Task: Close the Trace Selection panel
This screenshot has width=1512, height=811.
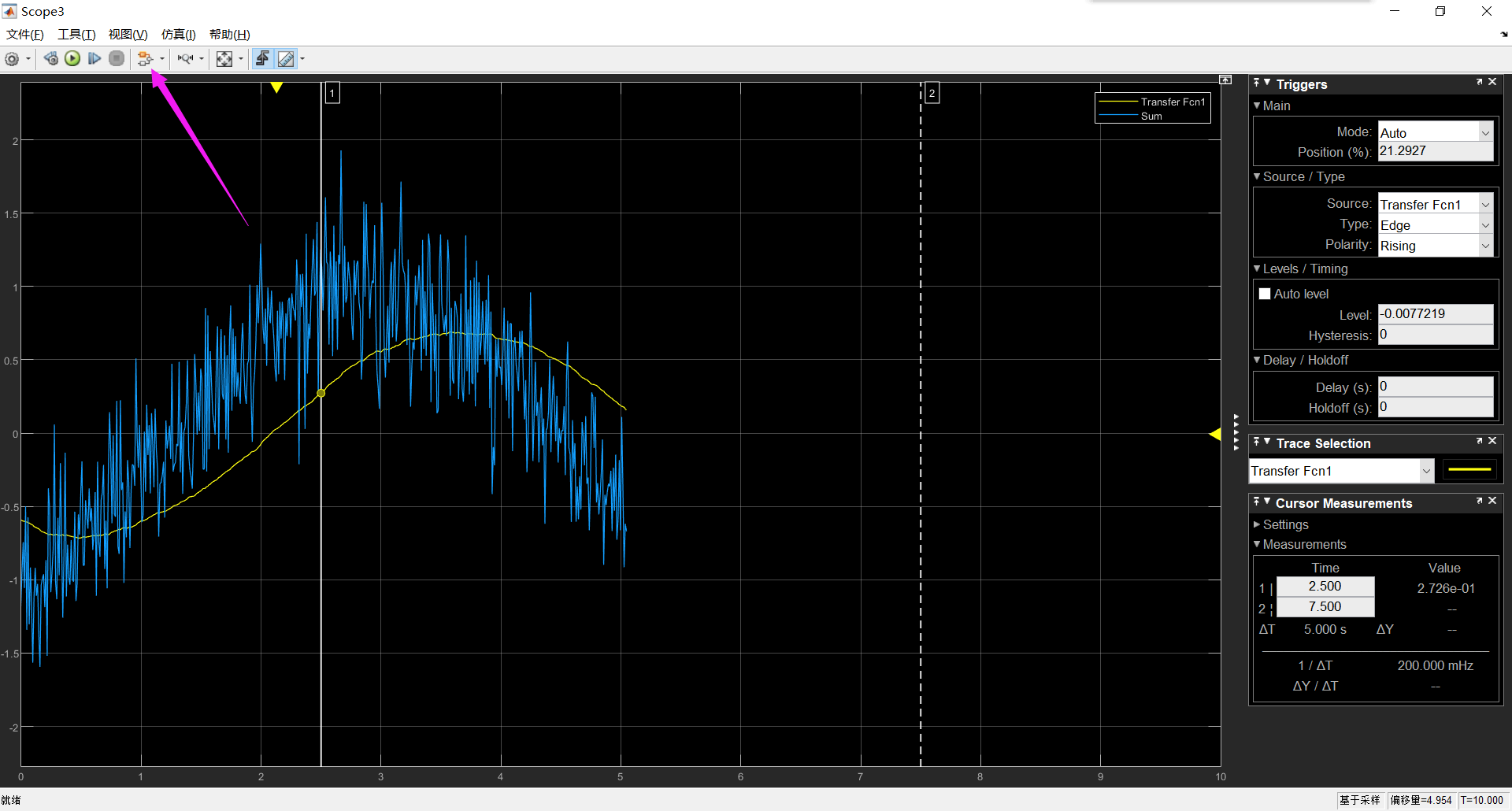Action: 1492,441
